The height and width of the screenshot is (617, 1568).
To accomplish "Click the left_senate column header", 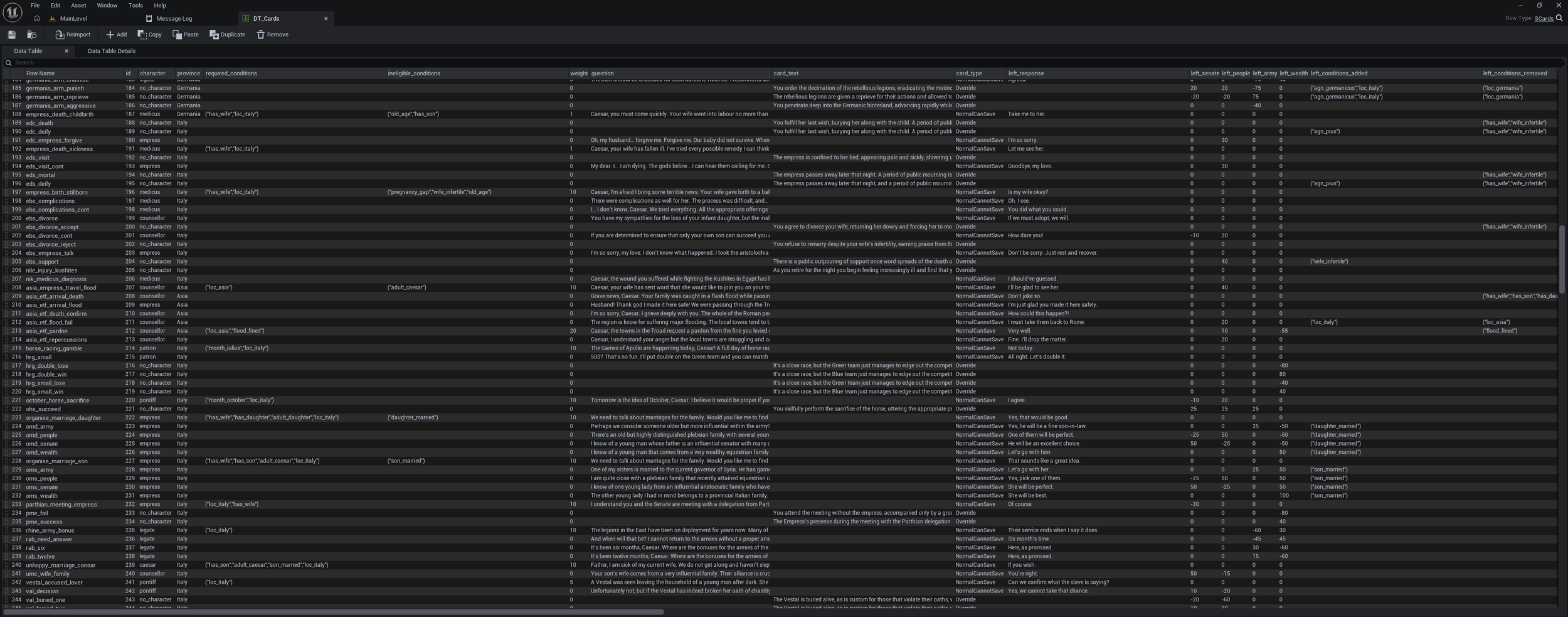I will point(1205,73).
